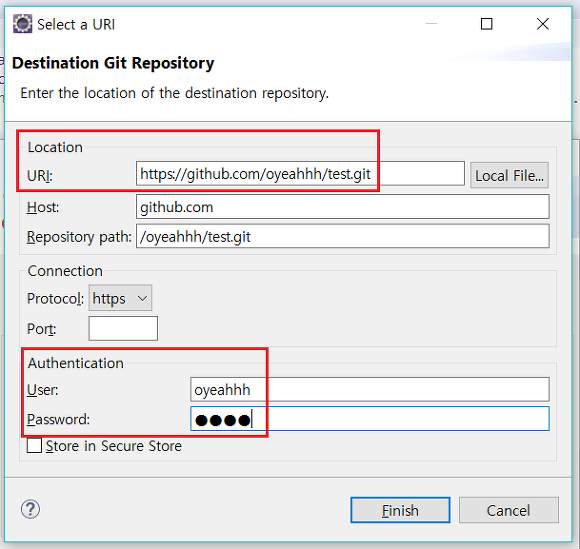The height and width of the screenshot is (549, 580).
Task: Select the User field with oyeahhh
Action: click(370, 390)
